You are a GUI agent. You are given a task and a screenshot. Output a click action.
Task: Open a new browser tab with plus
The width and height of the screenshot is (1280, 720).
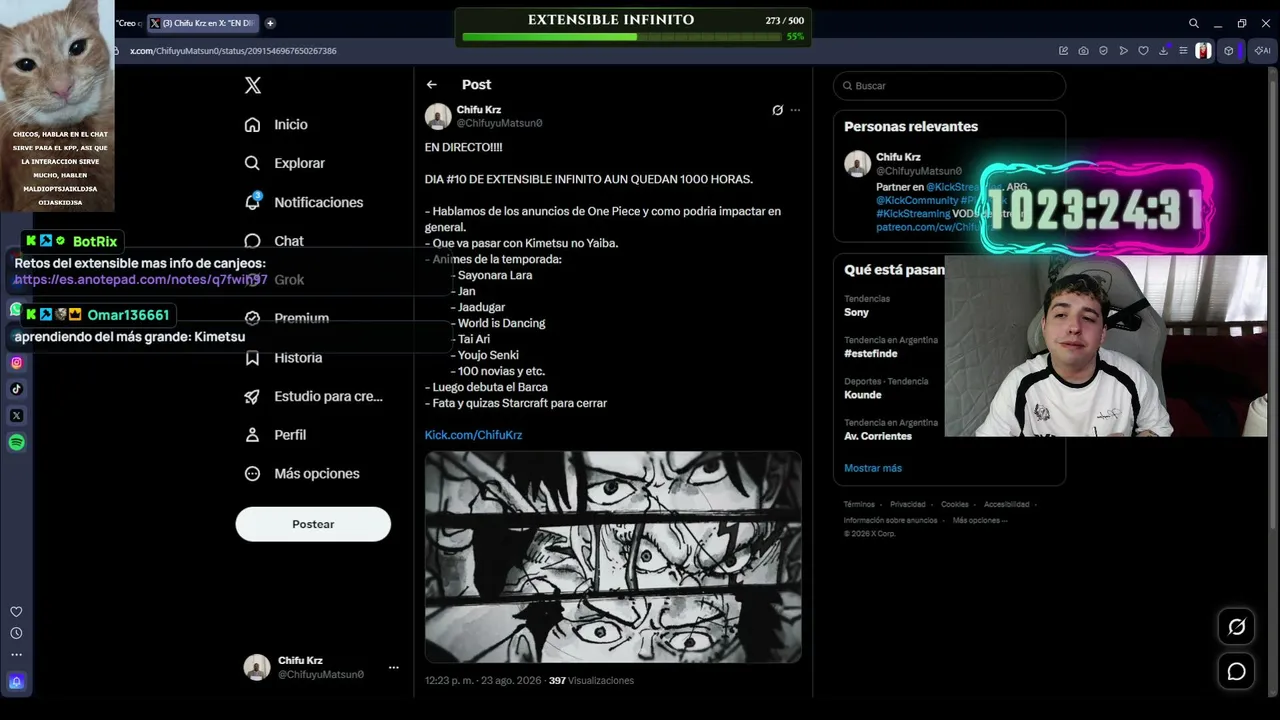pos(270,23)
